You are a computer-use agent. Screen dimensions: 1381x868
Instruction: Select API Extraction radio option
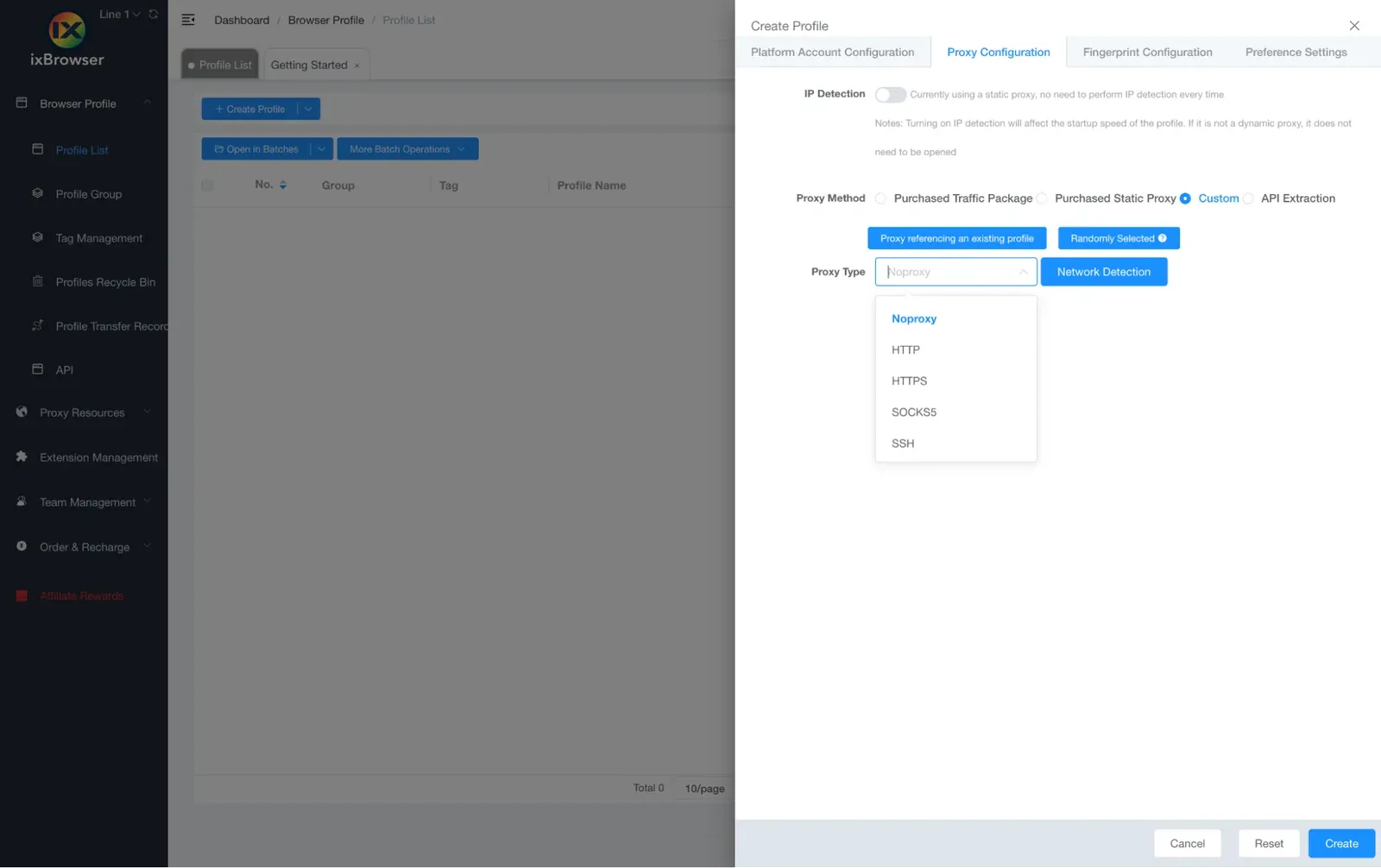click(x=1248, y=198)
